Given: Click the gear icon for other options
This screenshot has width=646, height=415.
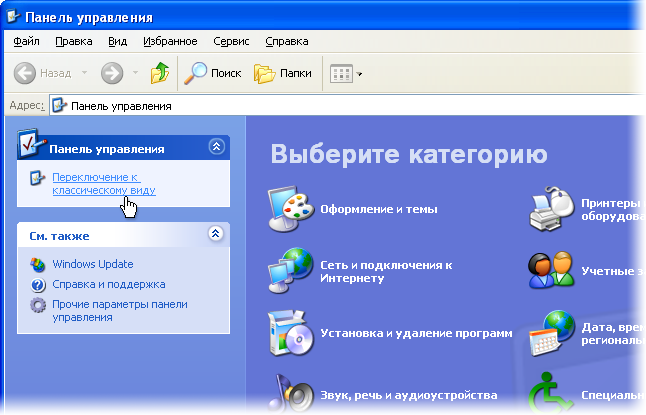Looking at the screenshot, I should point(38,305).
